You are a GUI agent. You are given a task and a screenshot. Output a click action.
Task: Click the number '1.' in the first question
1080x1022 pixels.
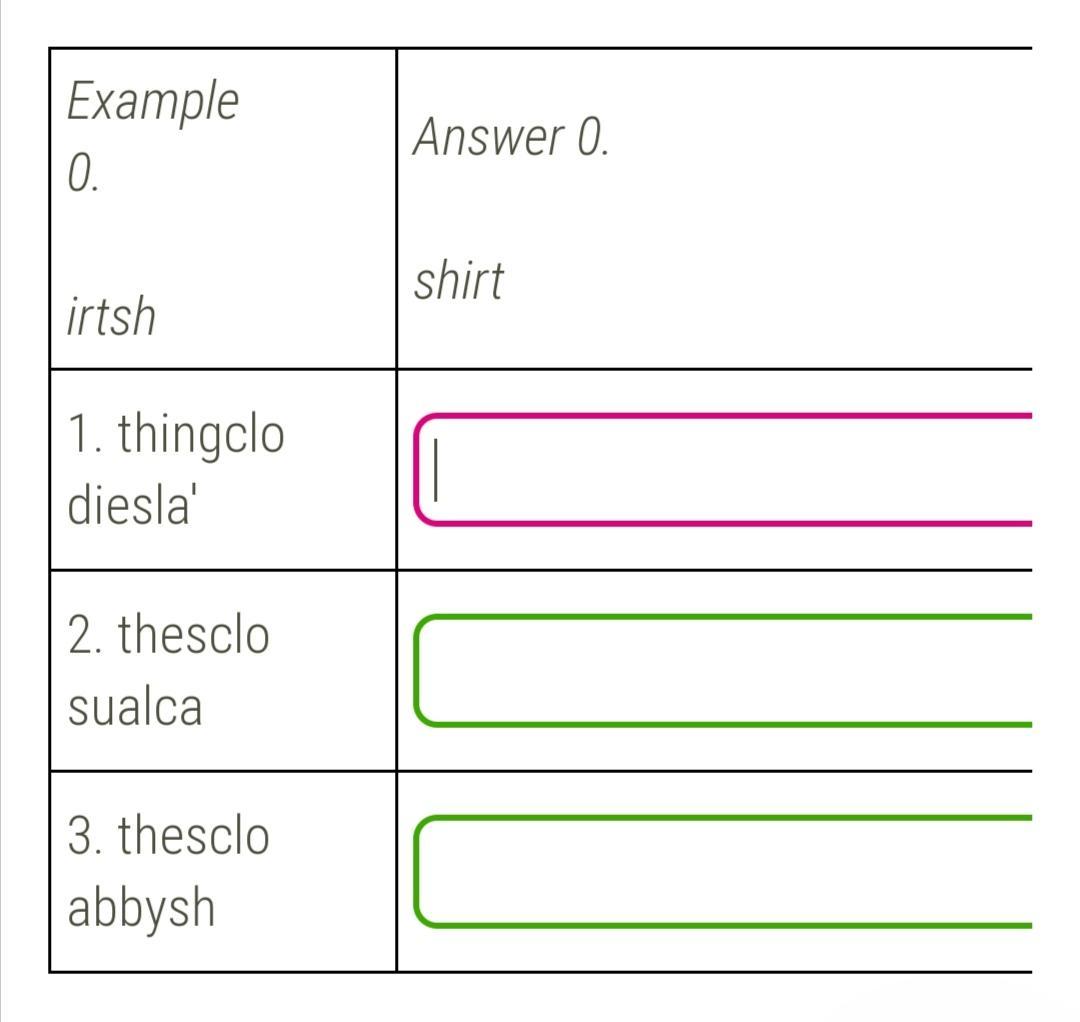coord(86,434)
